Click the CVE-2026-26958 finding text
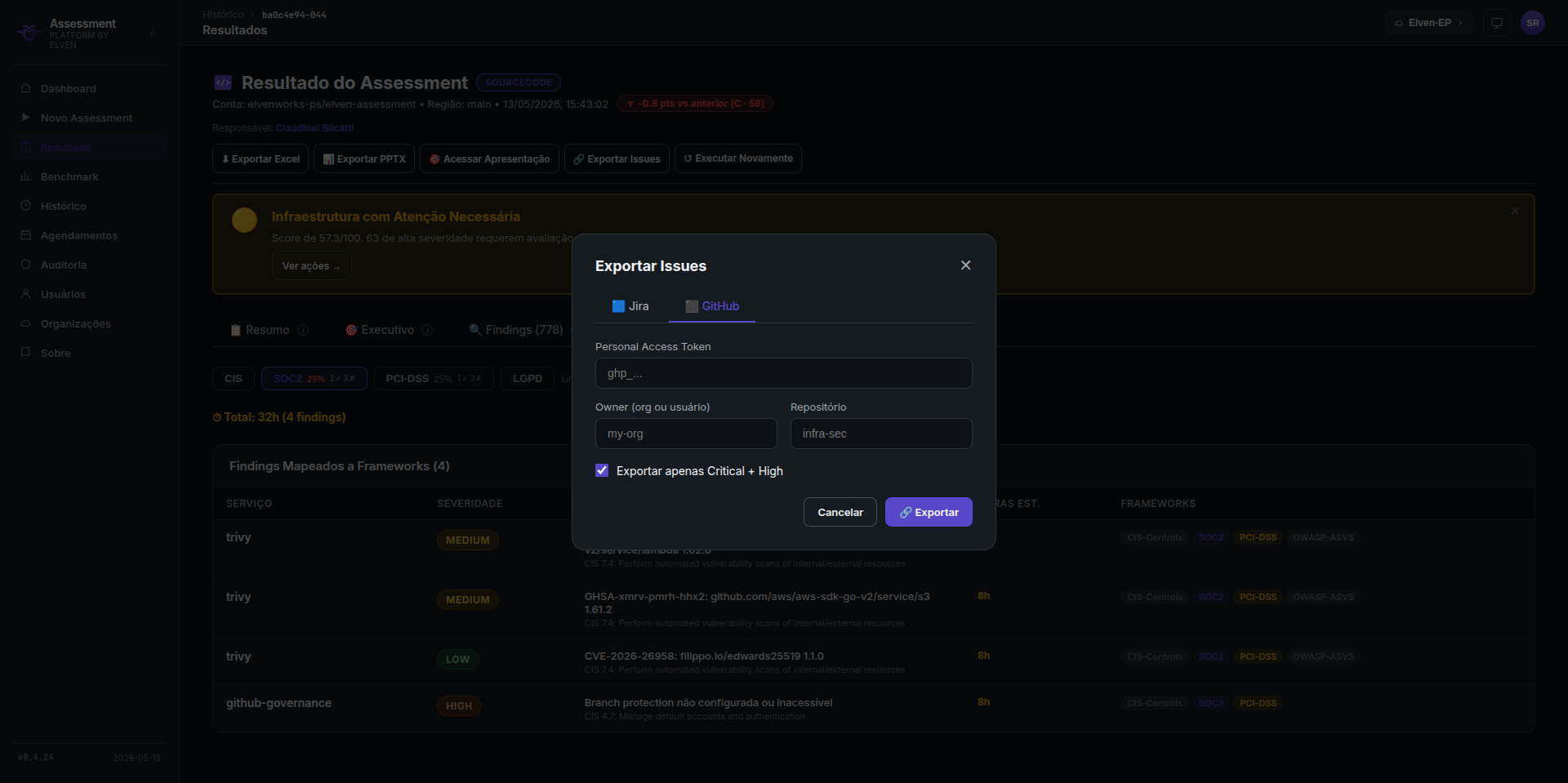This screenshot has width=1568, height=783. pos(704,656)
